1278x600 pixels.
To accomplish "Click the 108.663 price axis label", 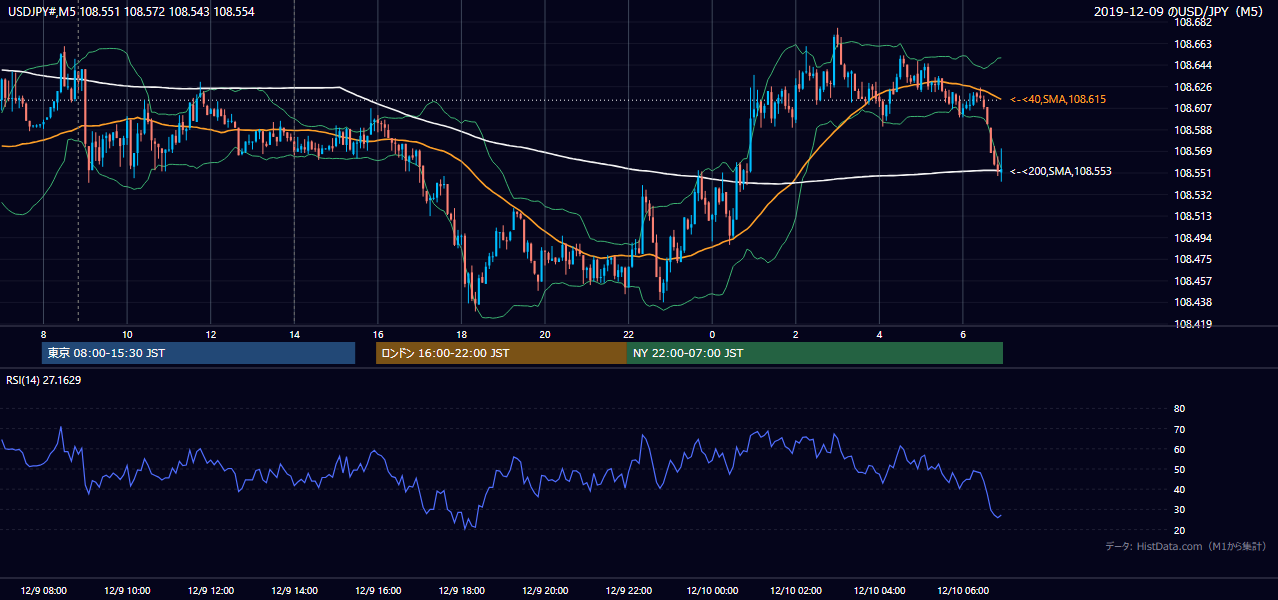I will tap(1192, 44).
